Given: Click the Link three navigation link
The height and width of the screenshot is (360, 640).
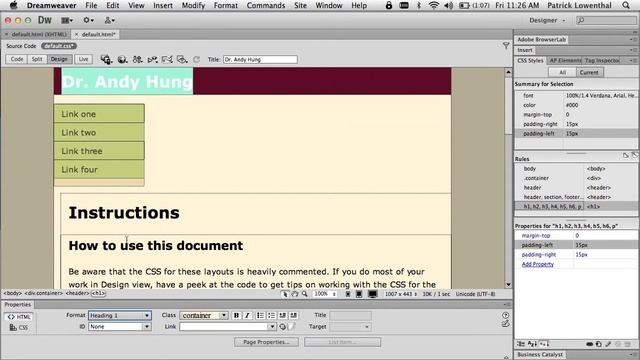Looking at the screenshot, I should [99, 151].
